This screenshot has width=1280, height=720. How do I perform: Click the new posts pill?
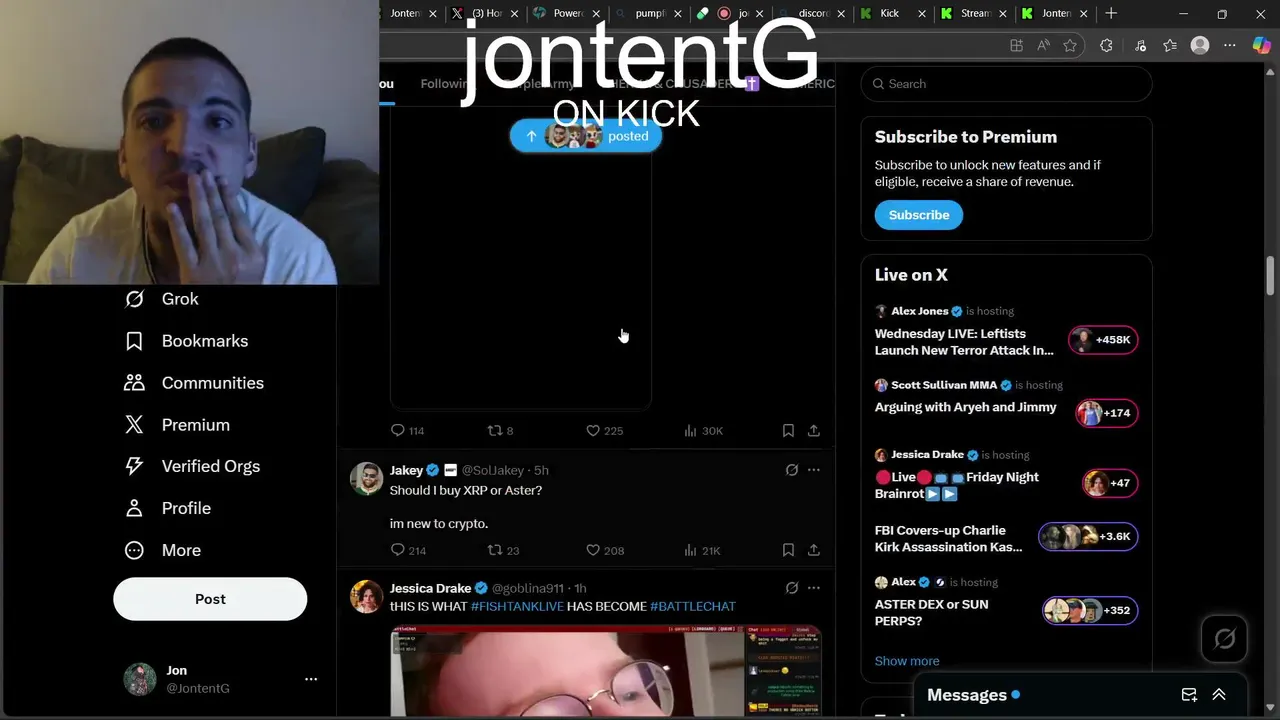pyautogui.click(x=586, y=136)
